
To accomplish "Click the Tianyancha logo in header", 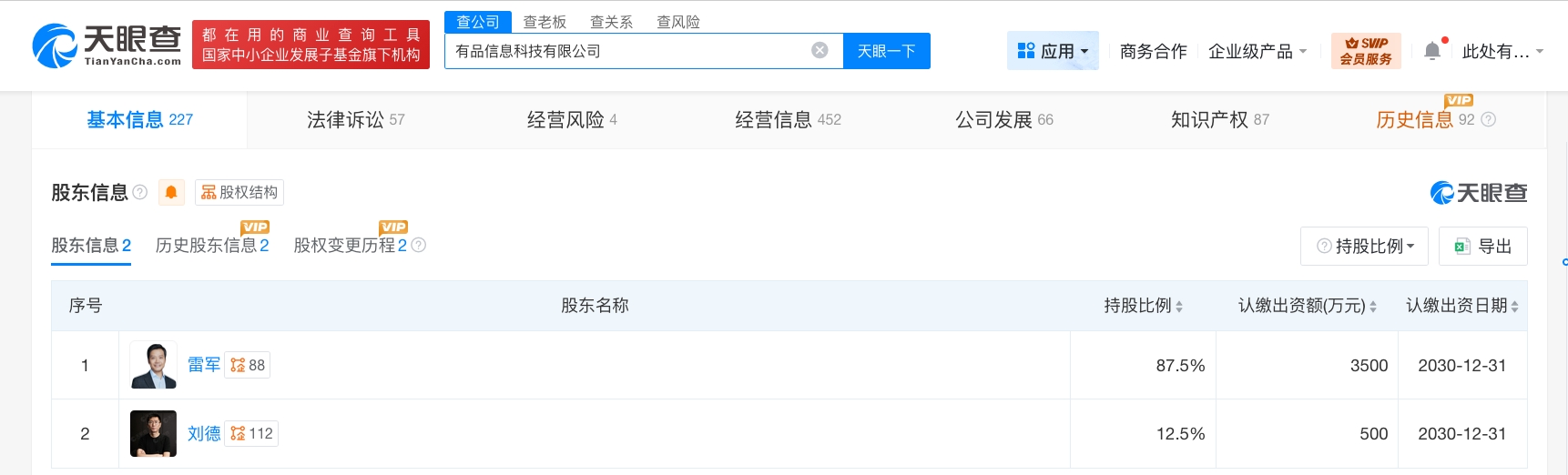I will click(x=107, y=45).
